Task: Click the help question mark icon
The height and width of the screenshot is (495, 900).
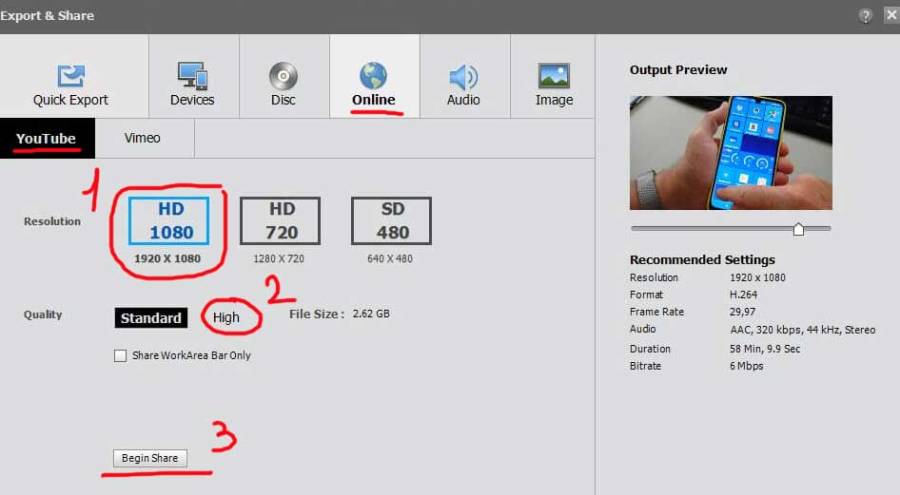Action: coord(865,15)
